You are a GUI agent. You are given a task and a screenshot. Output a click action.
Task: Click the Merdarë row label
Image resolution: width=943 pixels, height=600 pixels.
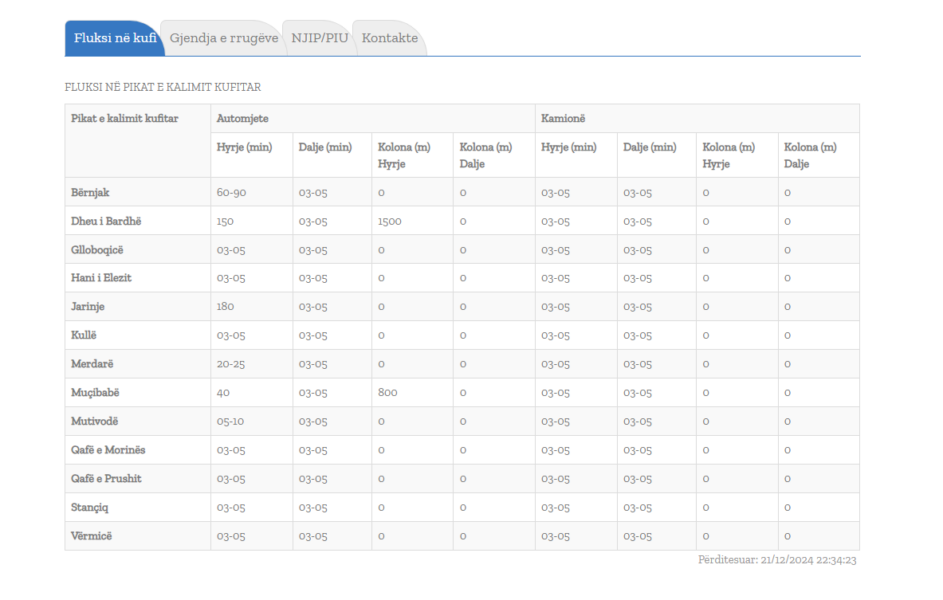92,364
